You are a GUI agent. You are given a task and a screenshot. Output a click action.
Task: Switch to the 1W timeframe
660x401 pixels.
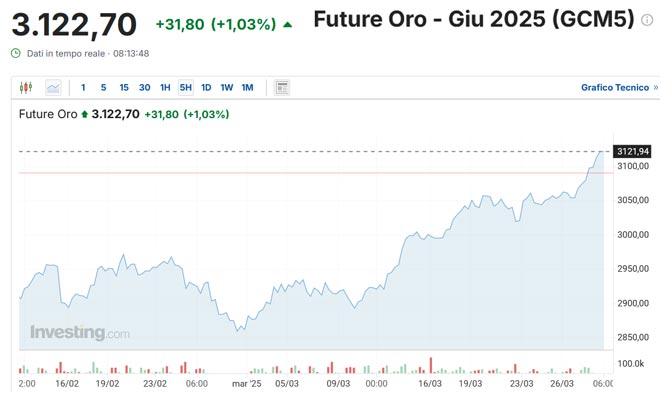point(227,88)
